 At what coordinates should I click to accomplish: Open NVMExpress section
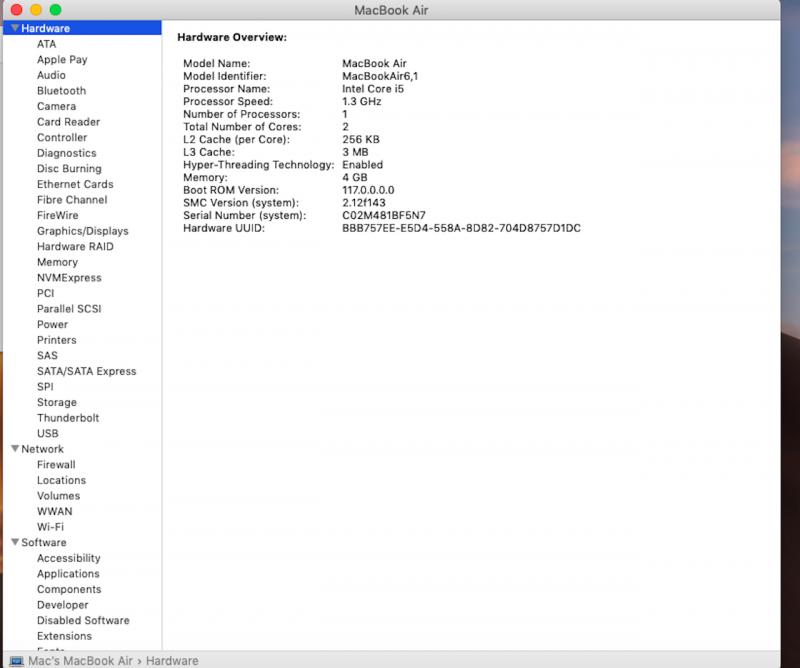(69, 278)
